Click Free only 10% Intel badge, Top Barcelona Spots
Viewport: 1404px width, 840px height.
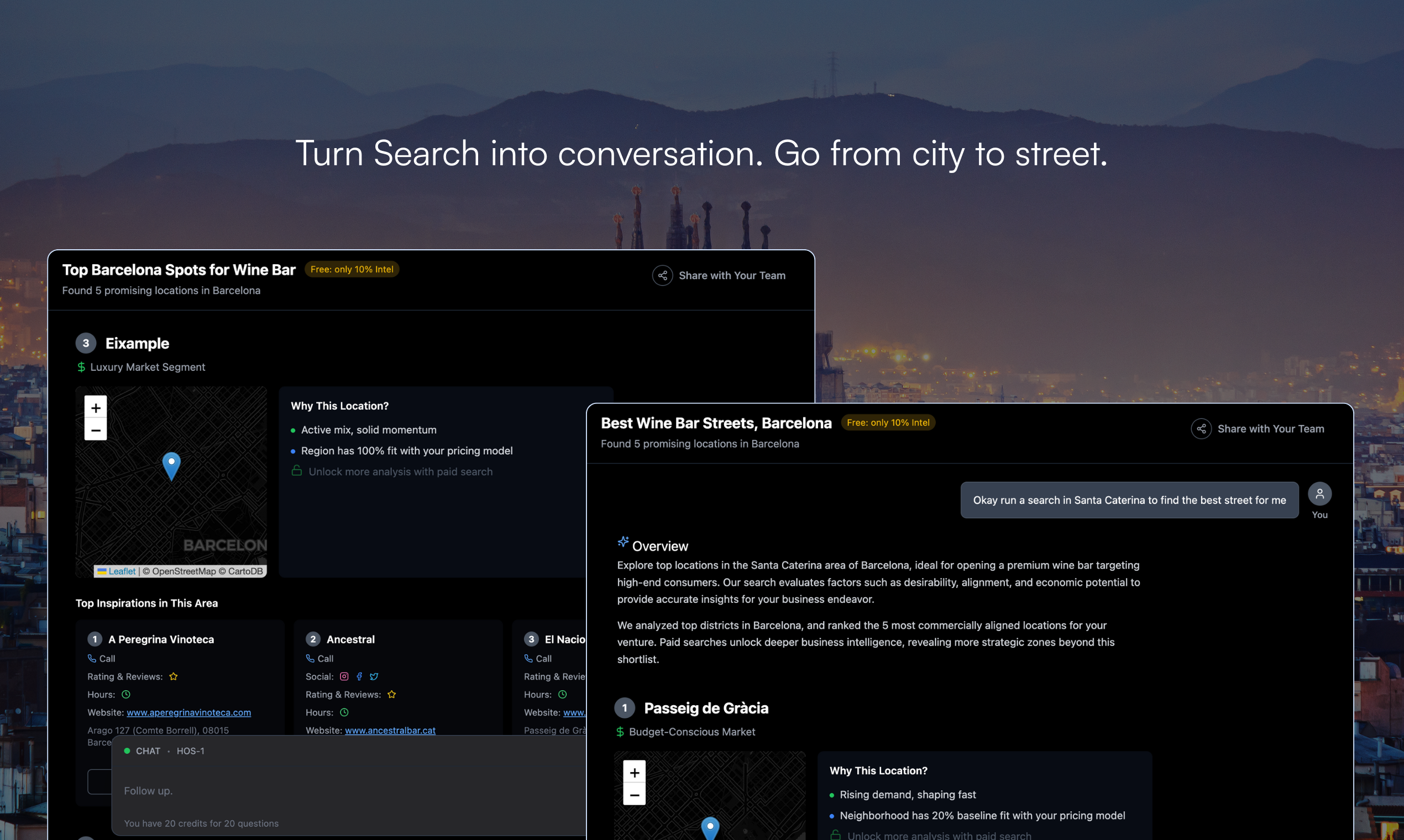[352, 270]
